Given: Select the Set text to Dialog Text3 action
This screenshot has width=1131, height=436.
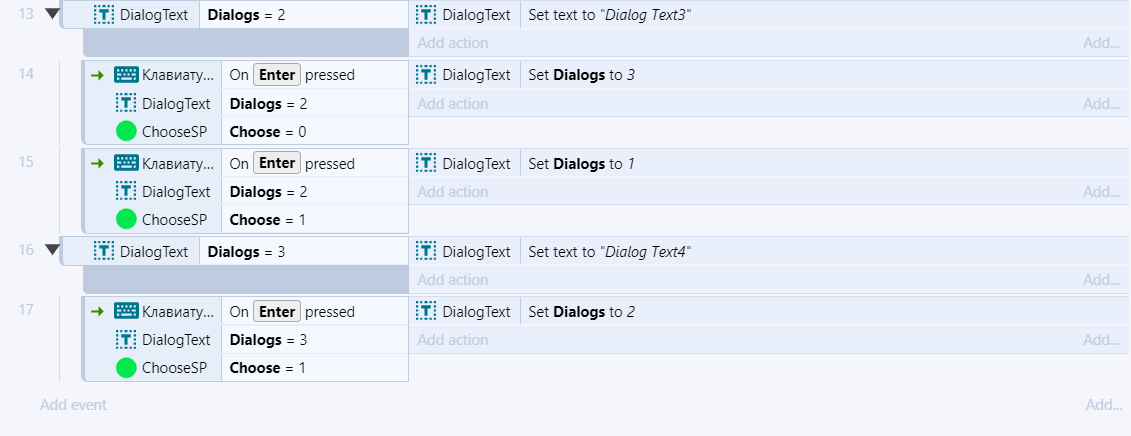Looking at the screenshot, I should (610, 14).
